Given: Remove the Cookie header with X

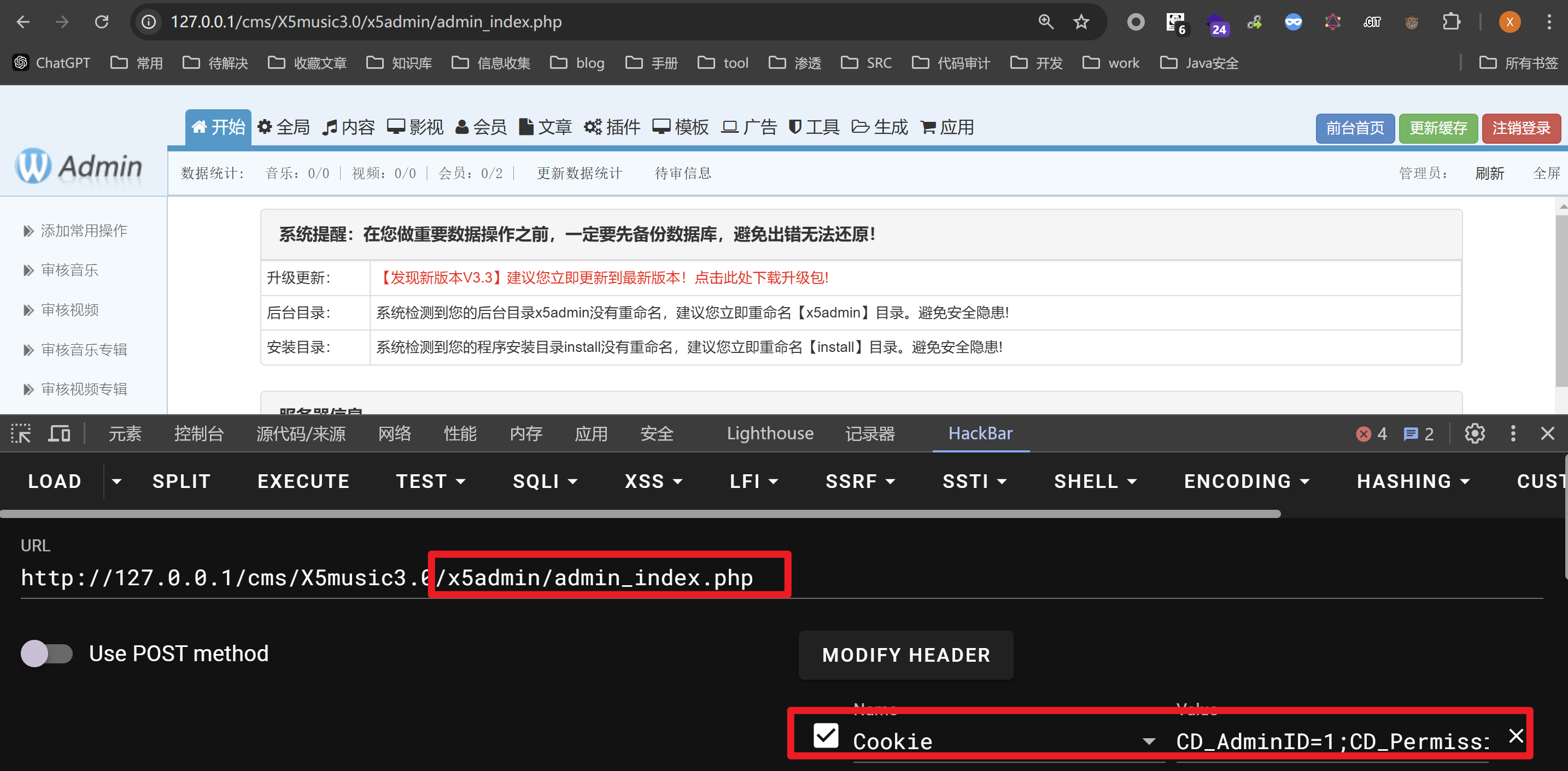Looking at the screenshot, I should tap(1516, 735).
